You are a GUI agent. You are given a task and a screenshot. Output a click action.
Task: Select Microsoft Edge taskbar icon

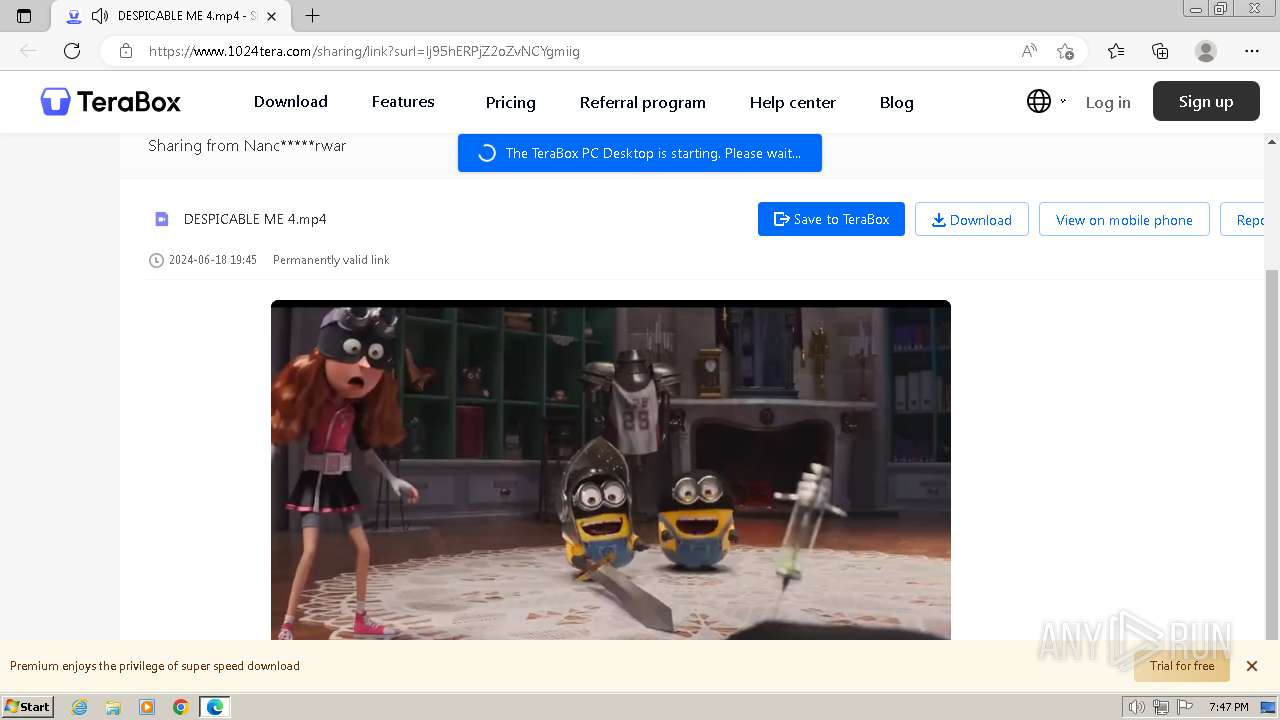coord(215,707)
